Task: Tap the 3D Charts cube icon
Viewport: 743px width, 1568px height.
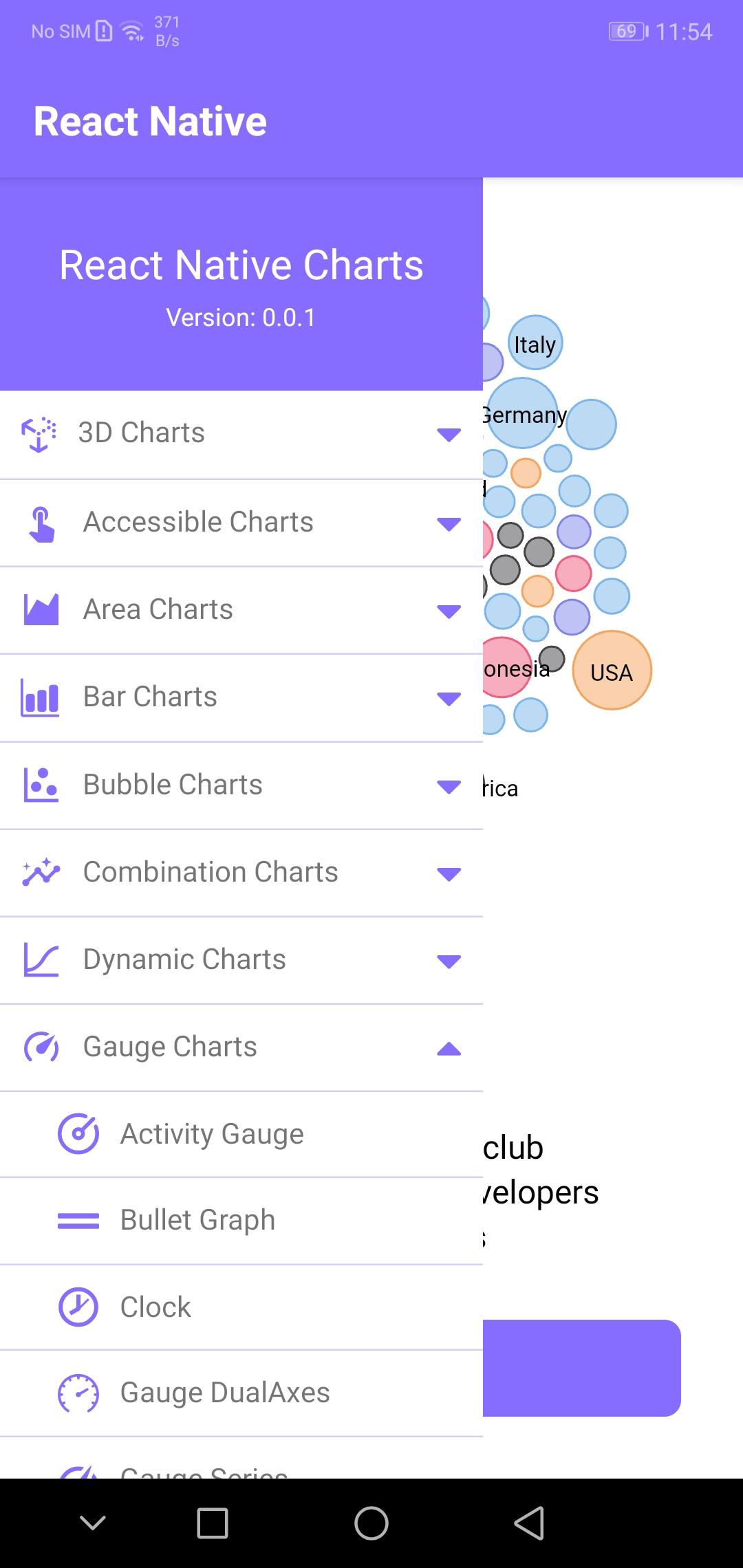Action: (39, 434)
